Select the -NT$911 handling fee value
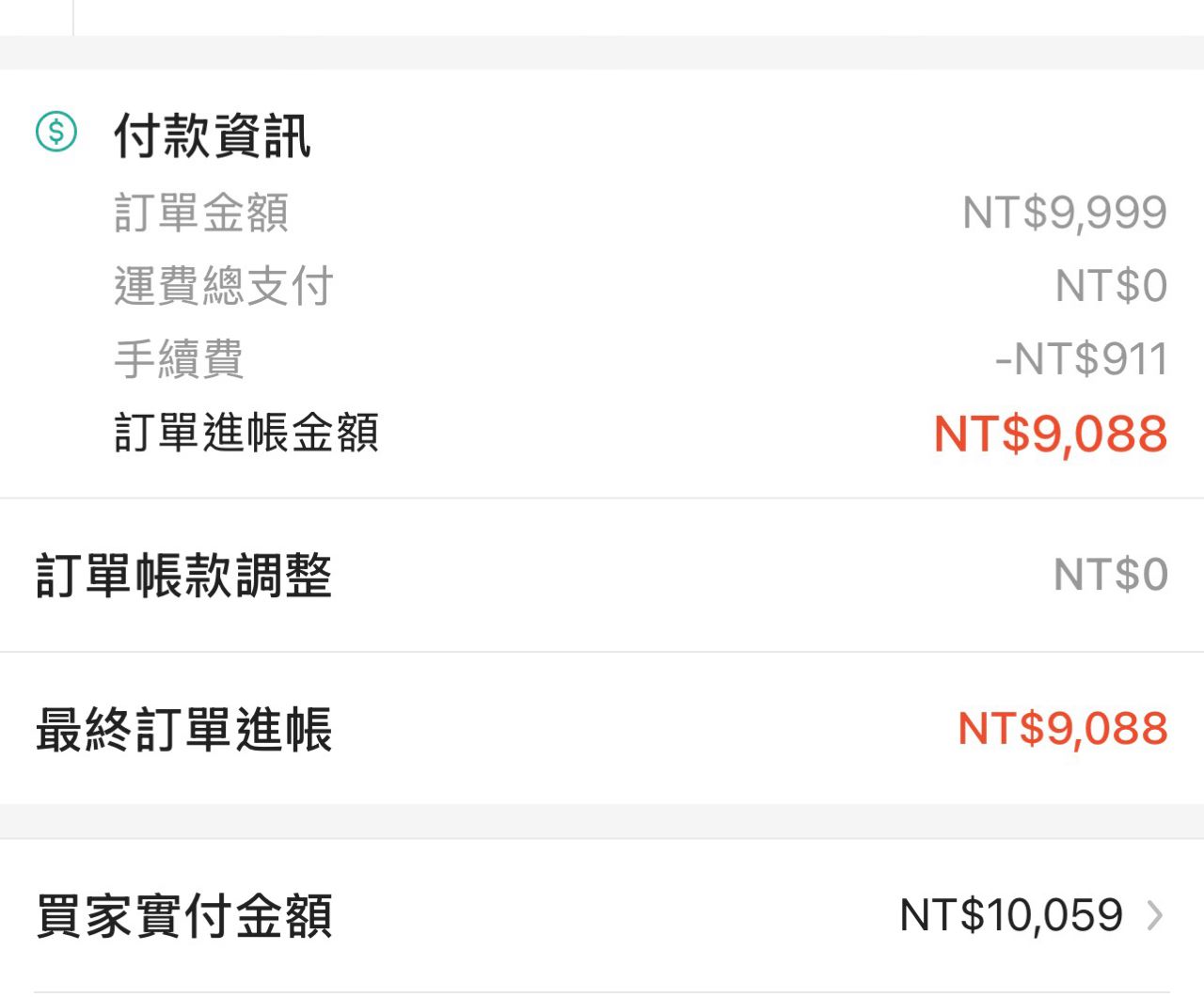The height and width of the screenshot is (997, 1204). pos(1081,359)
